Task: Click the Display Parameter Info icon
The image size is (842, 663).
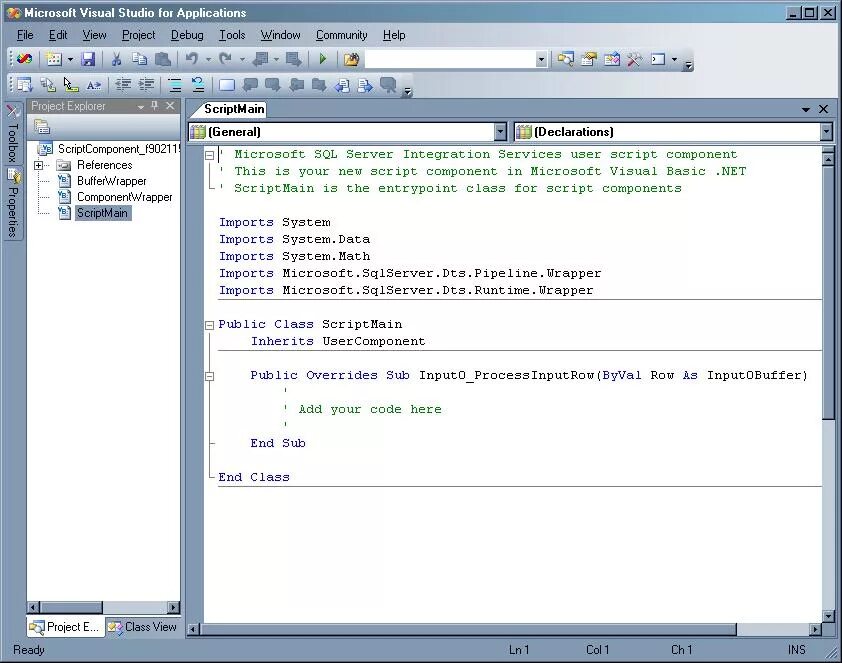Action: coord(48,85)
